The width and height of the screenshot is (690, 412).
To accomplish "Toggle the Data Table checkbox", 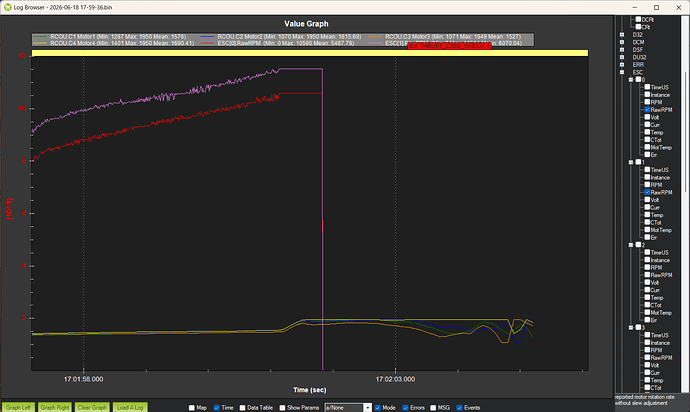I will (x=242, y=408).
